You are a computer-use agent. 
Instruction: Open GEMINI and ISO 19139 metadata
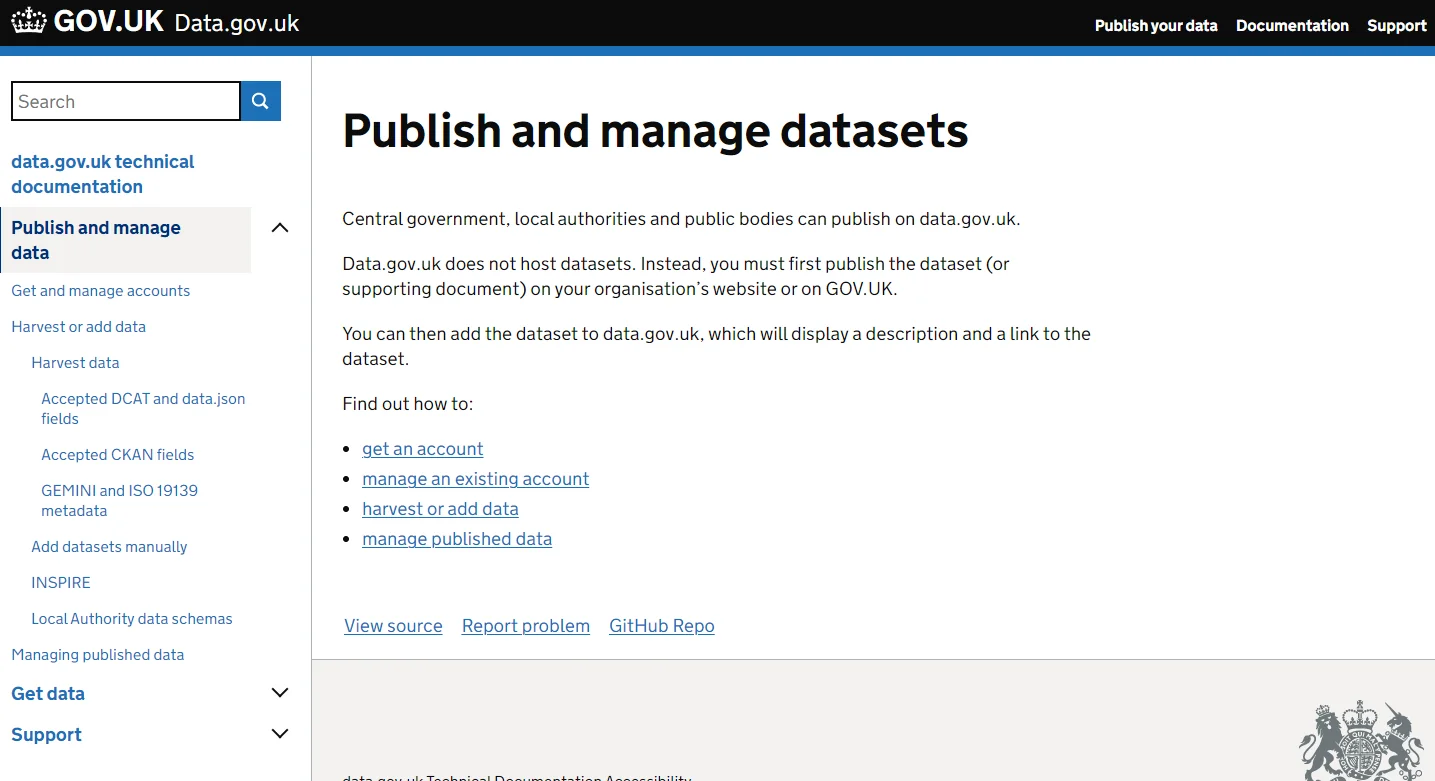(119, 500)
